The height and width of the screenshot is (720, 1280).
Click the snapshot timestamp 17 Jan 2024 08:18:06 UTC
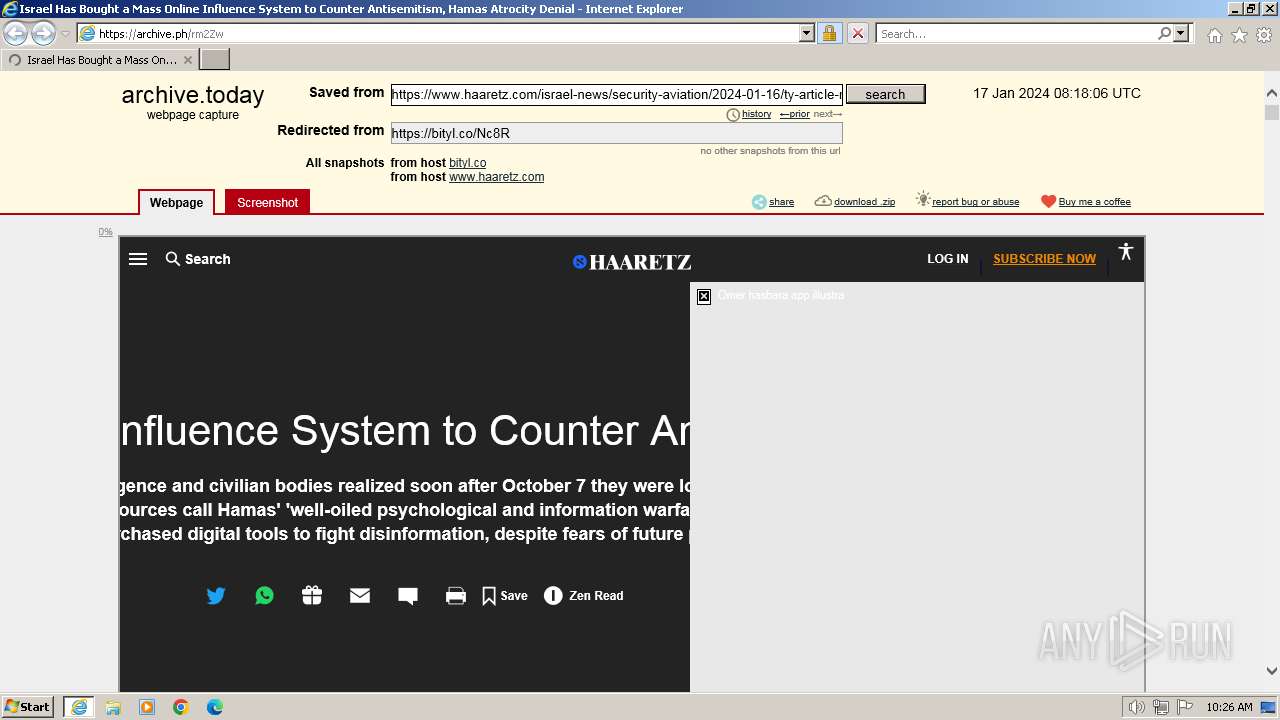(1057, 93)
